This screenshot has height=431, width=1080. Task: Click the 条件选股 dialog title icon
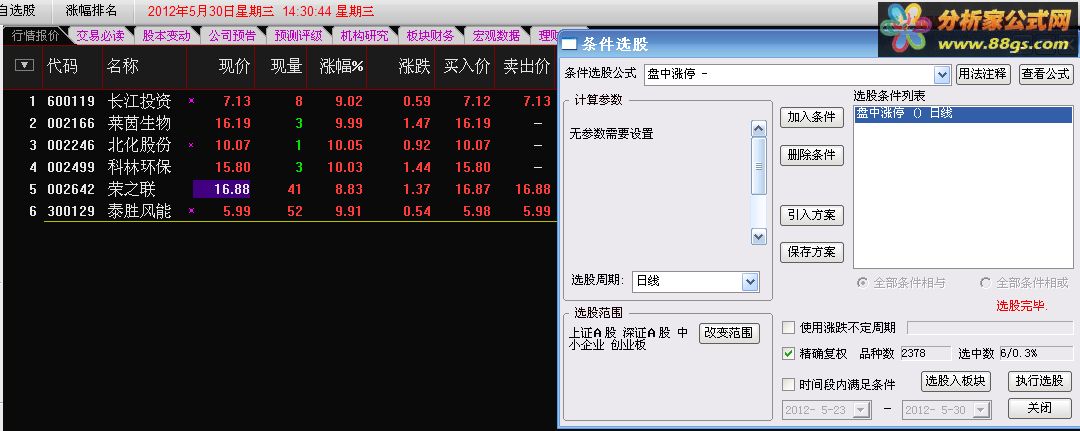569,45
